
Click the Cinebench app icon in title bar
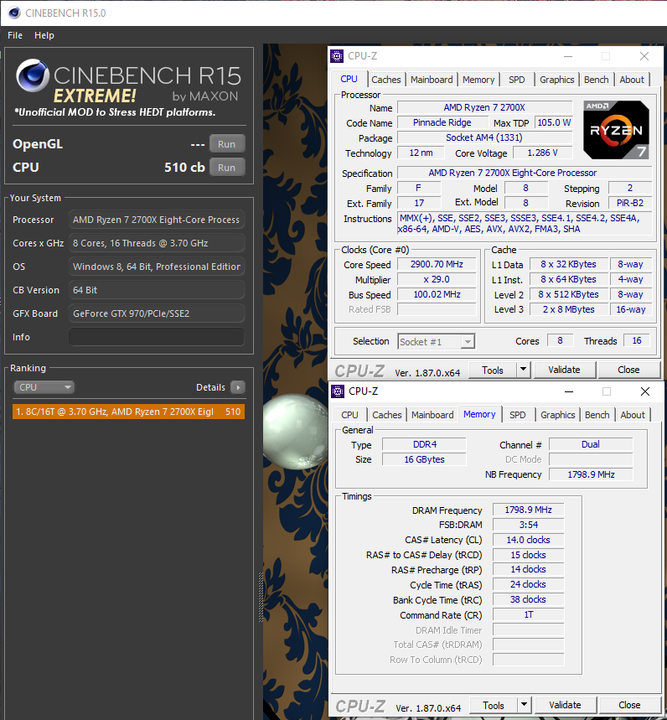[14, 13]
